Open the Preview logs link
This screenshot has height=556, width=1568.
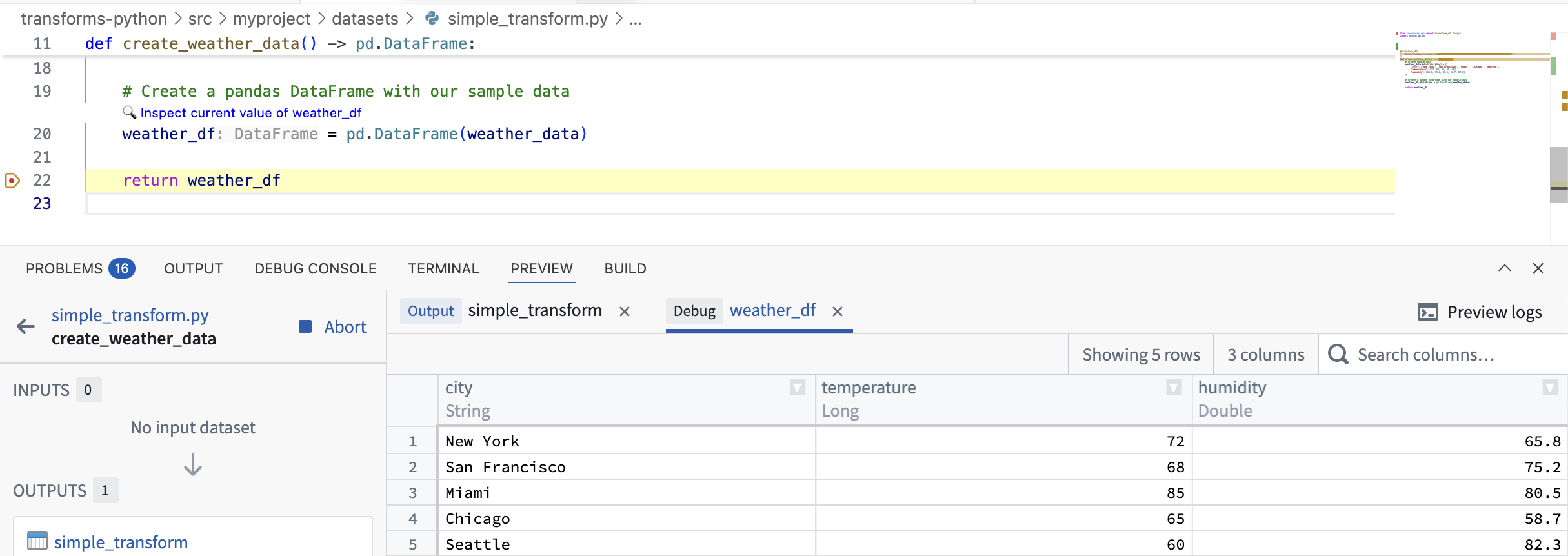pyautogui.click(x=1494, y=312)
